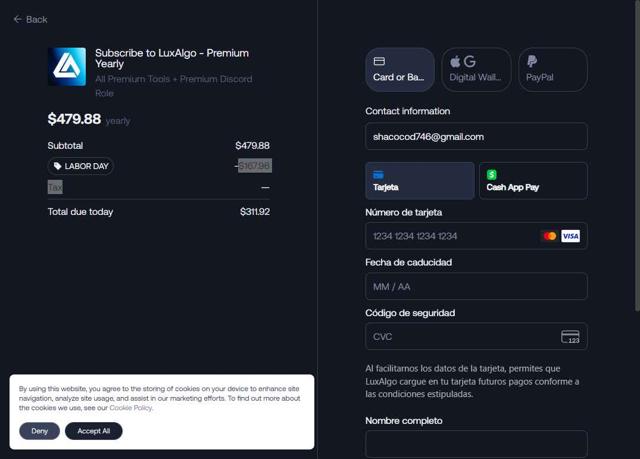Select the PayPal payment tab

point(553,69)
